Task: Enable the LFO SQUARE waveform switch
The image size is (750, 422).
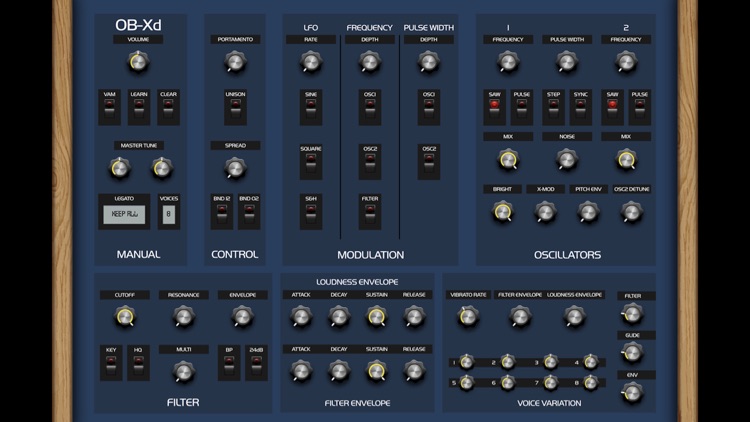Action: pos(311,164)
